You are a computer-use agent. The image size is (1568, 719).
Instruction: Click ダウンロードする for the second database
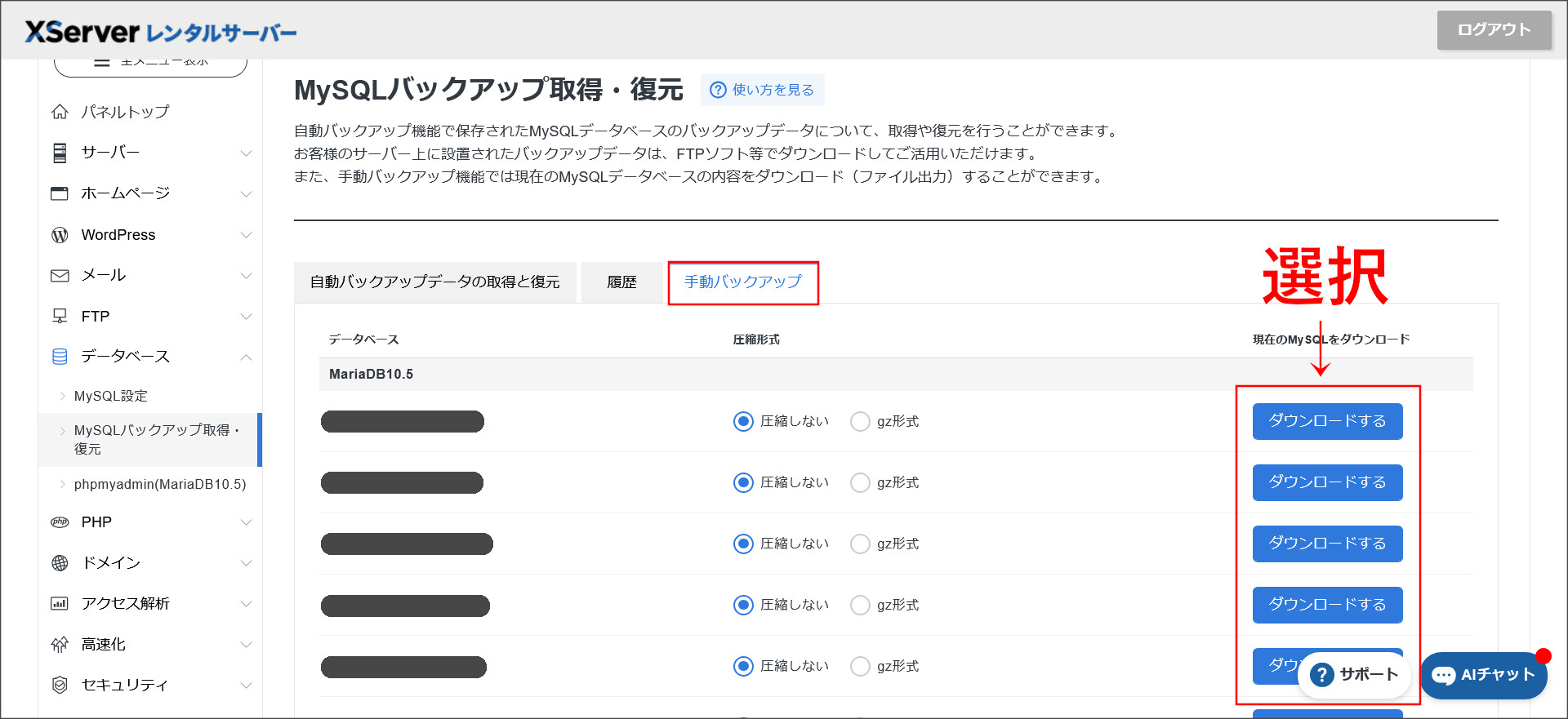(1327, 482)
